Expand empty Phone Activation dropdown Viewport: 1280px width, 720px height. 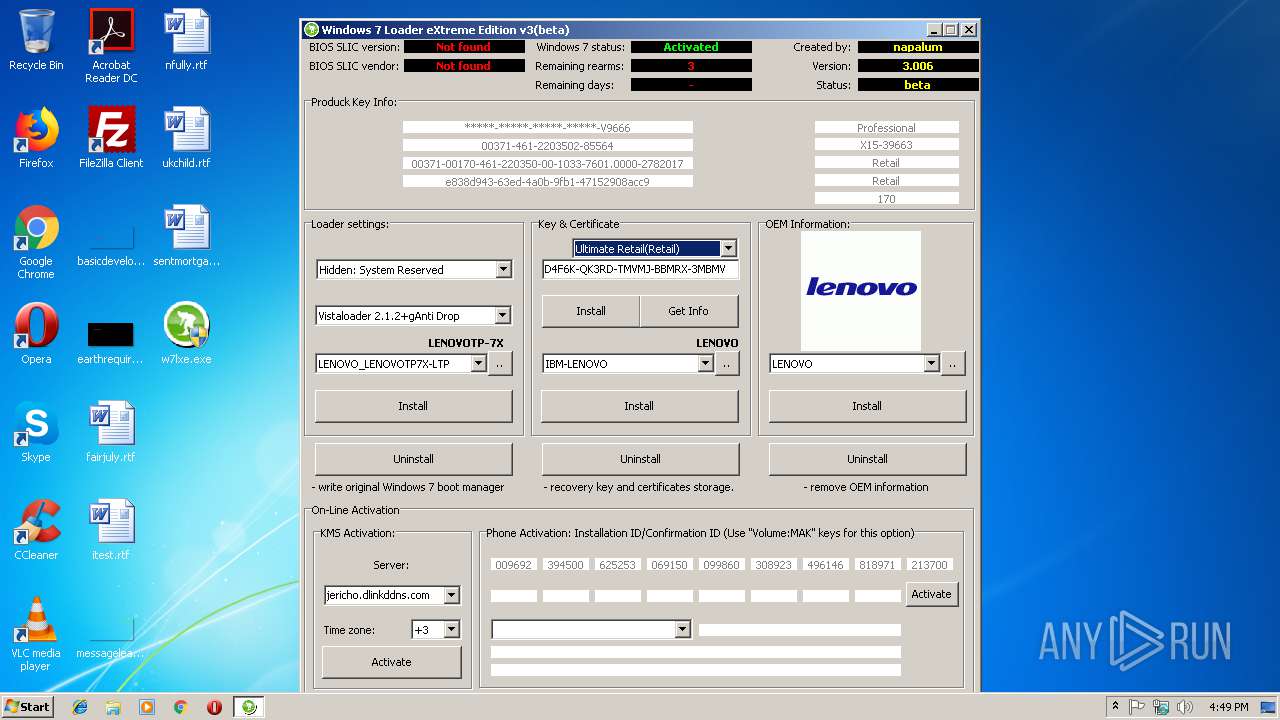(682, 629)
